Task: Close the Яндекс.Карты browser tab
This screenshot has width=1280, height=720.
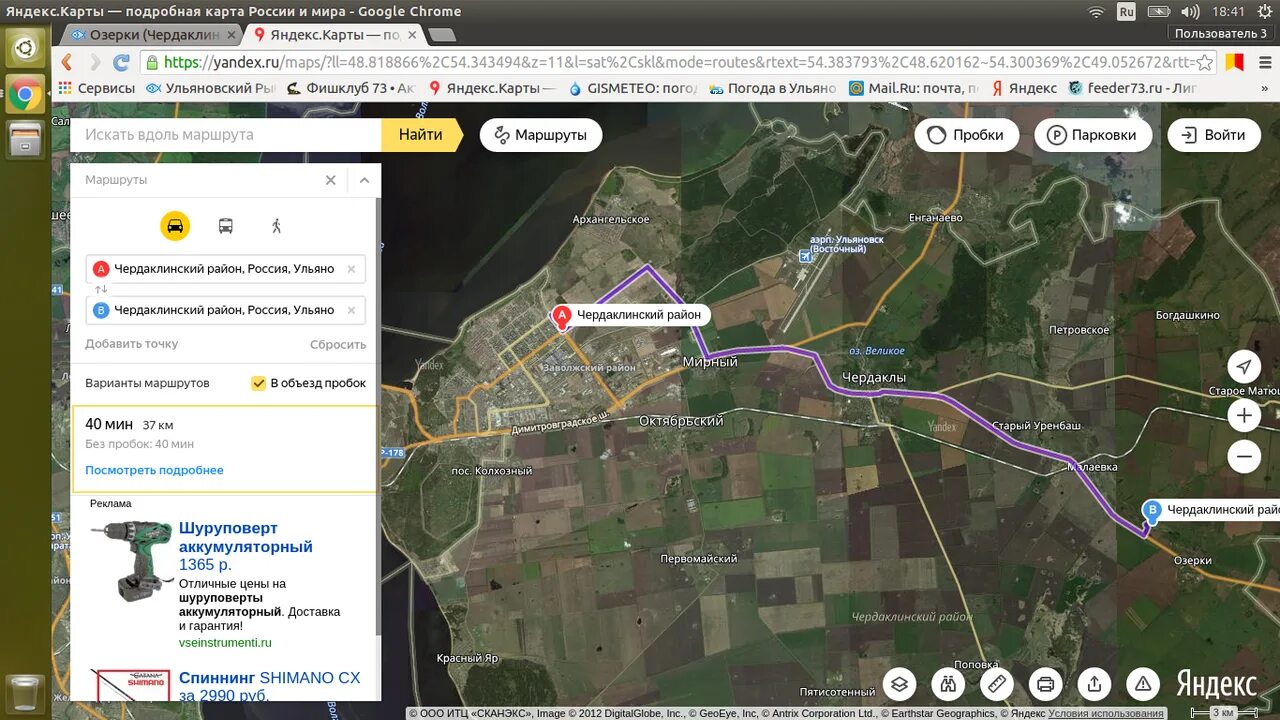Action: point(410,34)
